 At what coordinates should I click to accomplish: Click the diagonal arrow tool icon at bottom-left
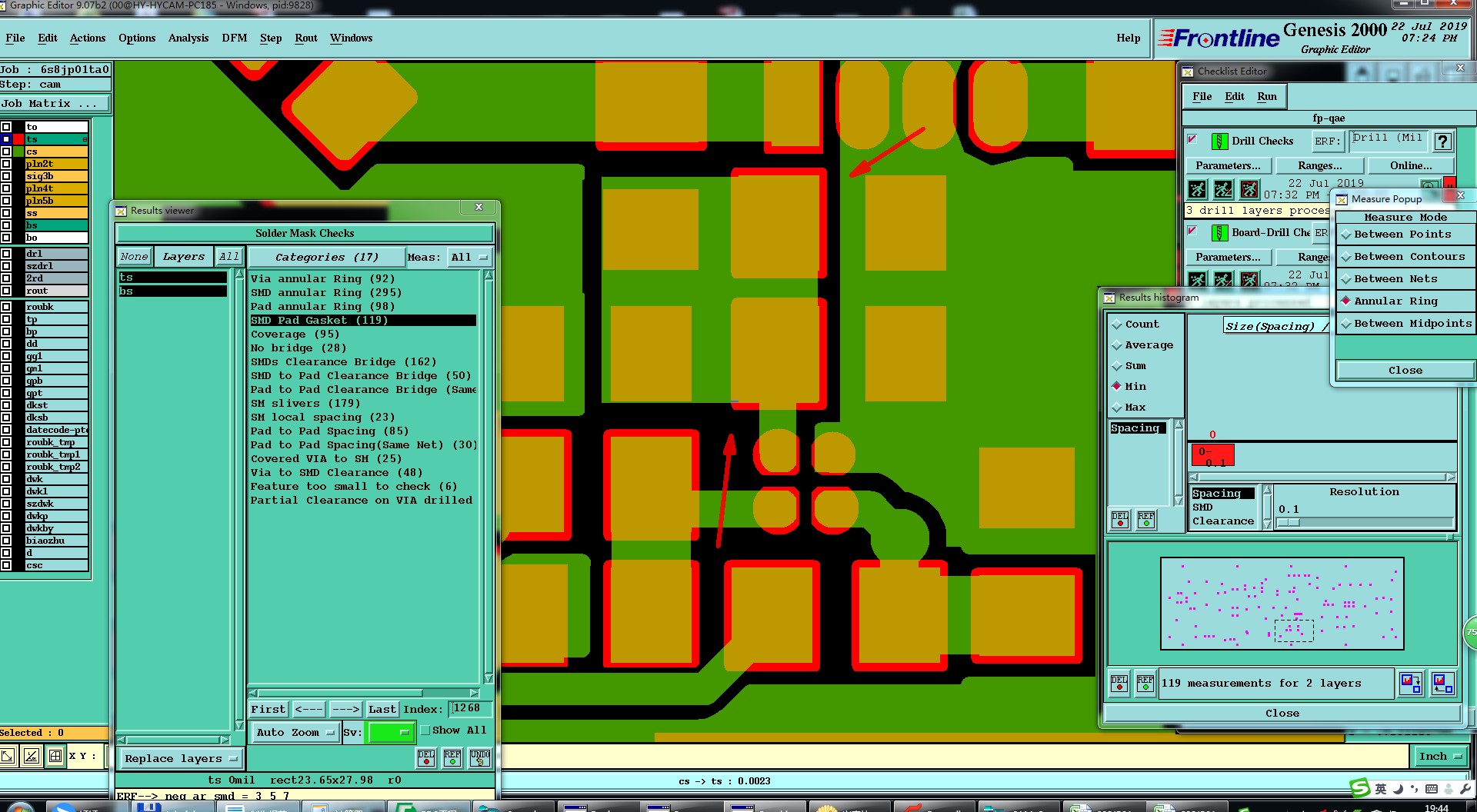tap(8, 756)
